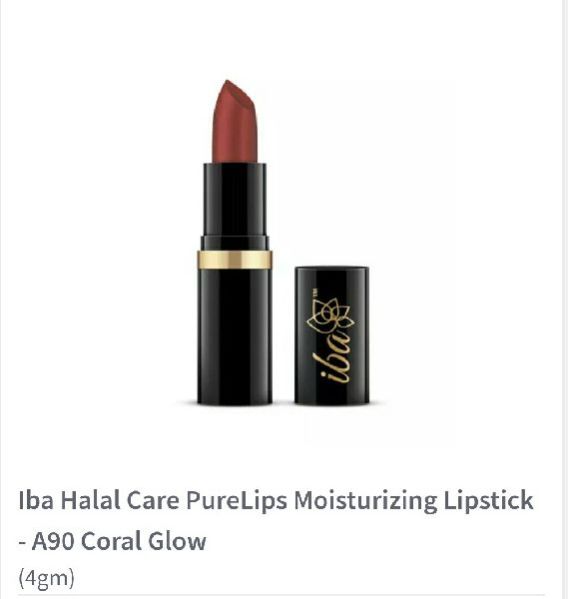Click the 'A90 Coral Glow' shade name
The image size is (568, 599).
coord(119,541)
